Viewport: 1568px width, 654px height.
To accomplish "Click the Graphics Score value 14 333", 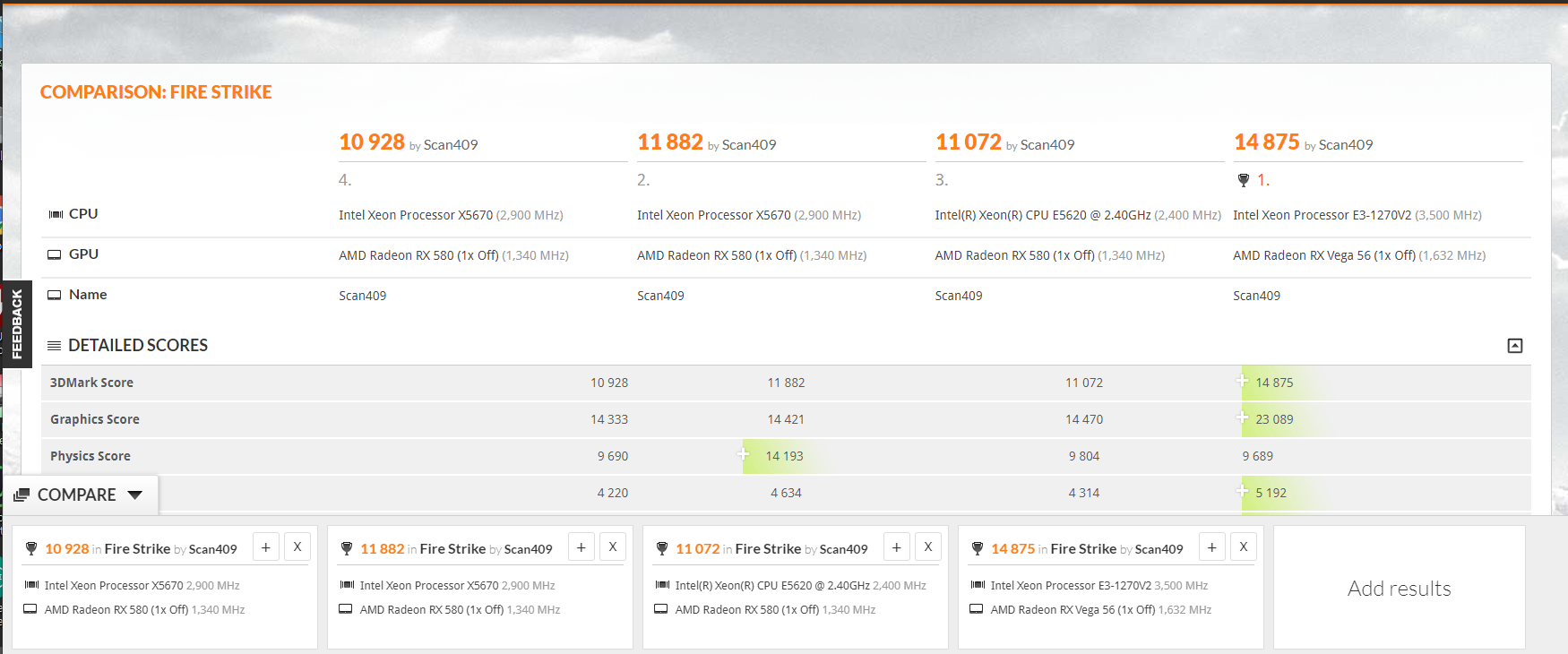I will tap(609, 419).
